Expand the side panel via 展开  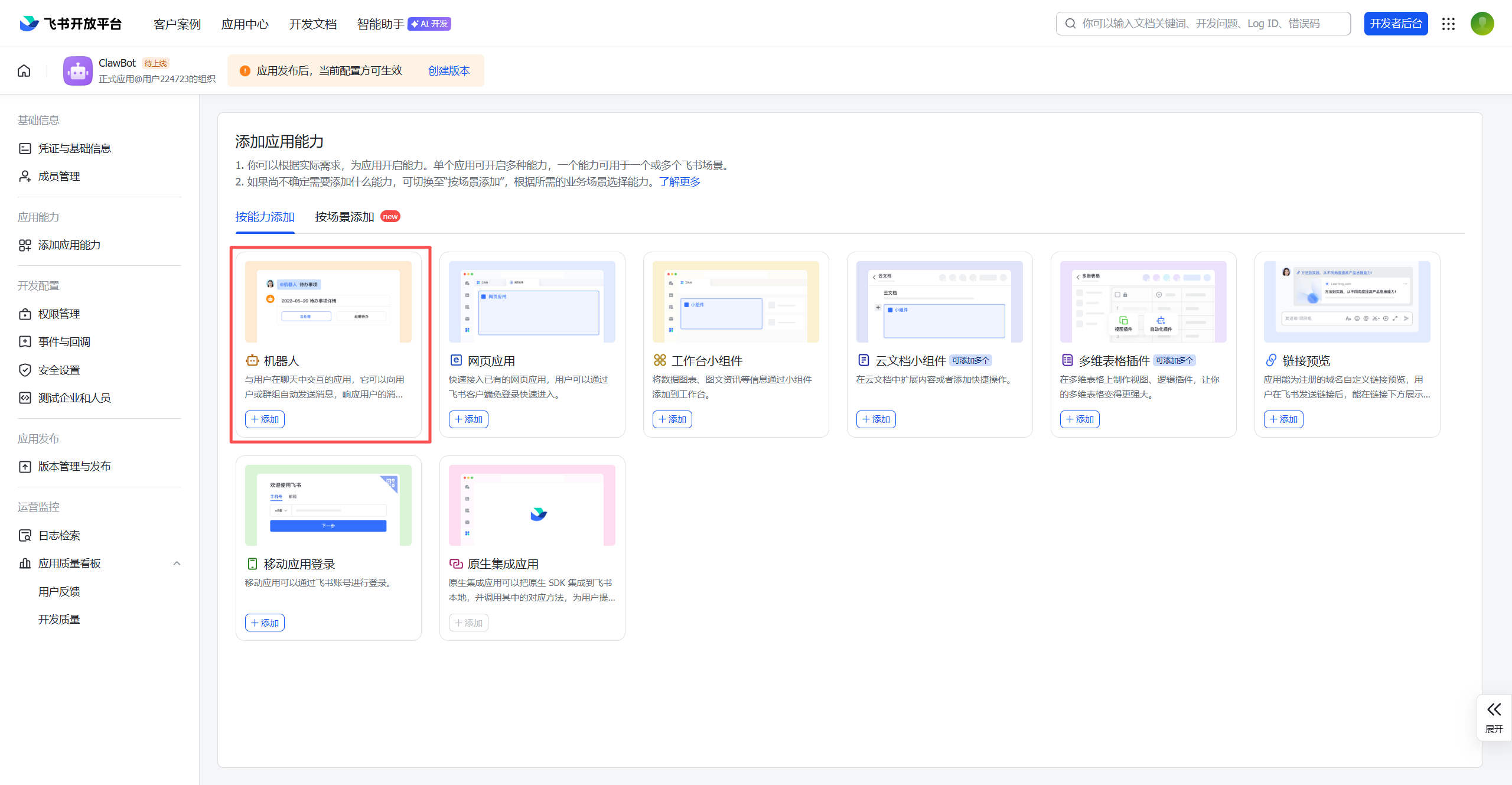1494,716
